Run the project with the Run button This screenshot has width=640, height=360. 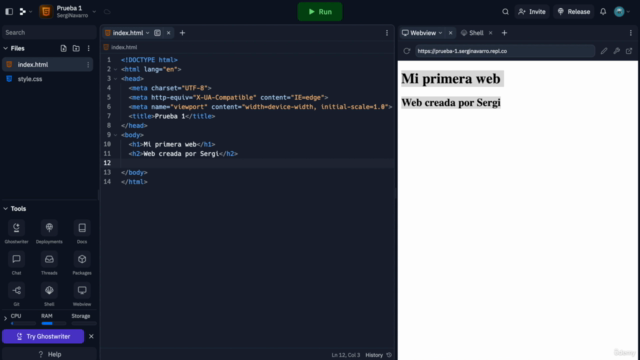click(x=320, y=12)
